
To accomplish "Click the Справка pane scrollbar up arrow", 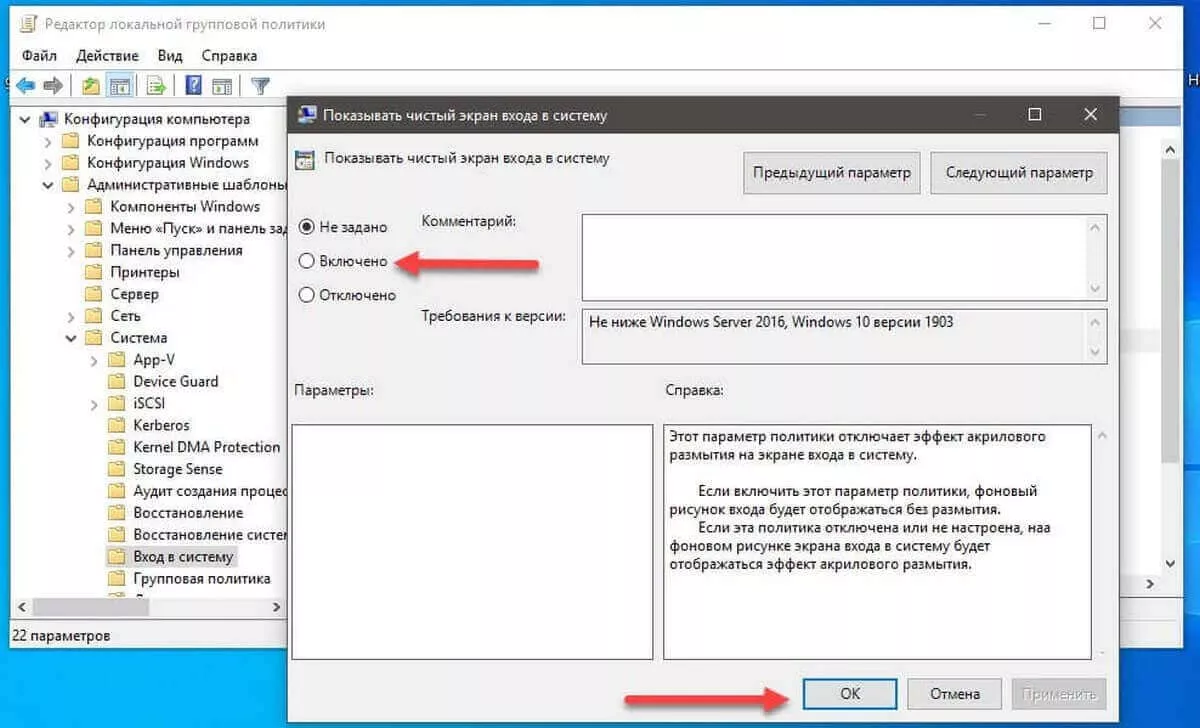I will 1100,434.
